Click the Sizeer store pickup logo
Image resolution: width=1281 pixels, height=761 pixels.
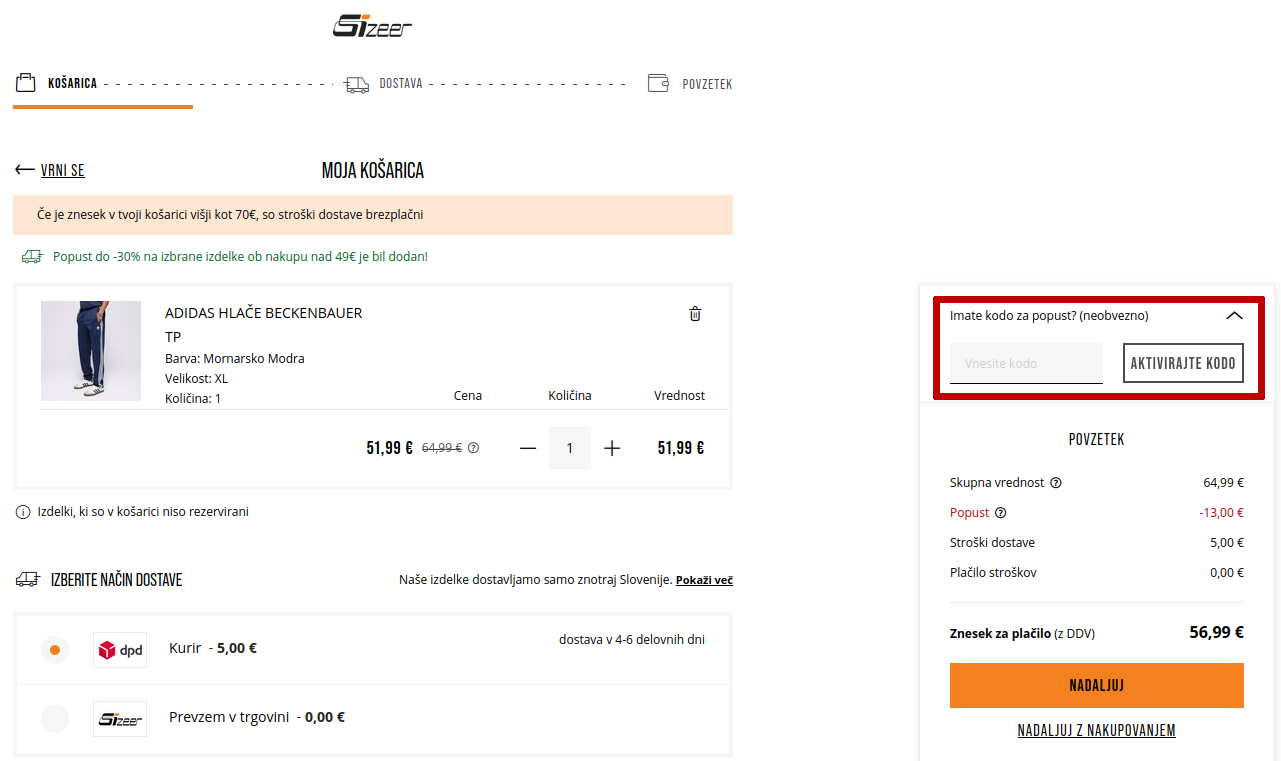tap(120, 719)
